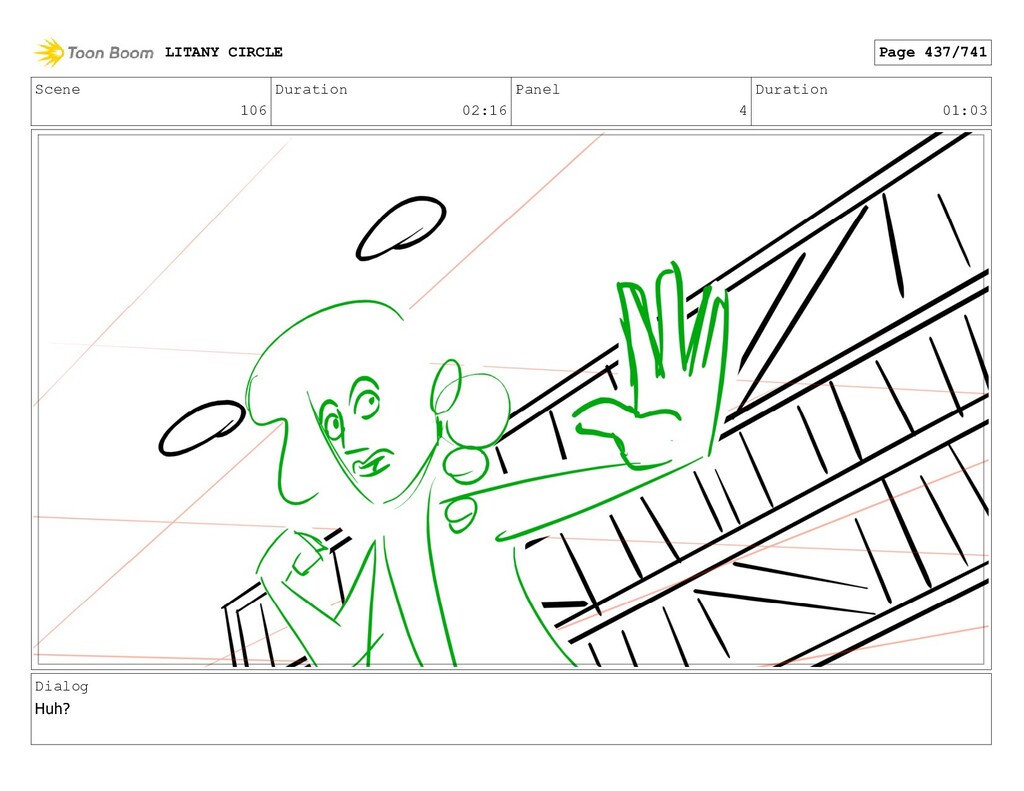Click the Panel label

[537, 89]
